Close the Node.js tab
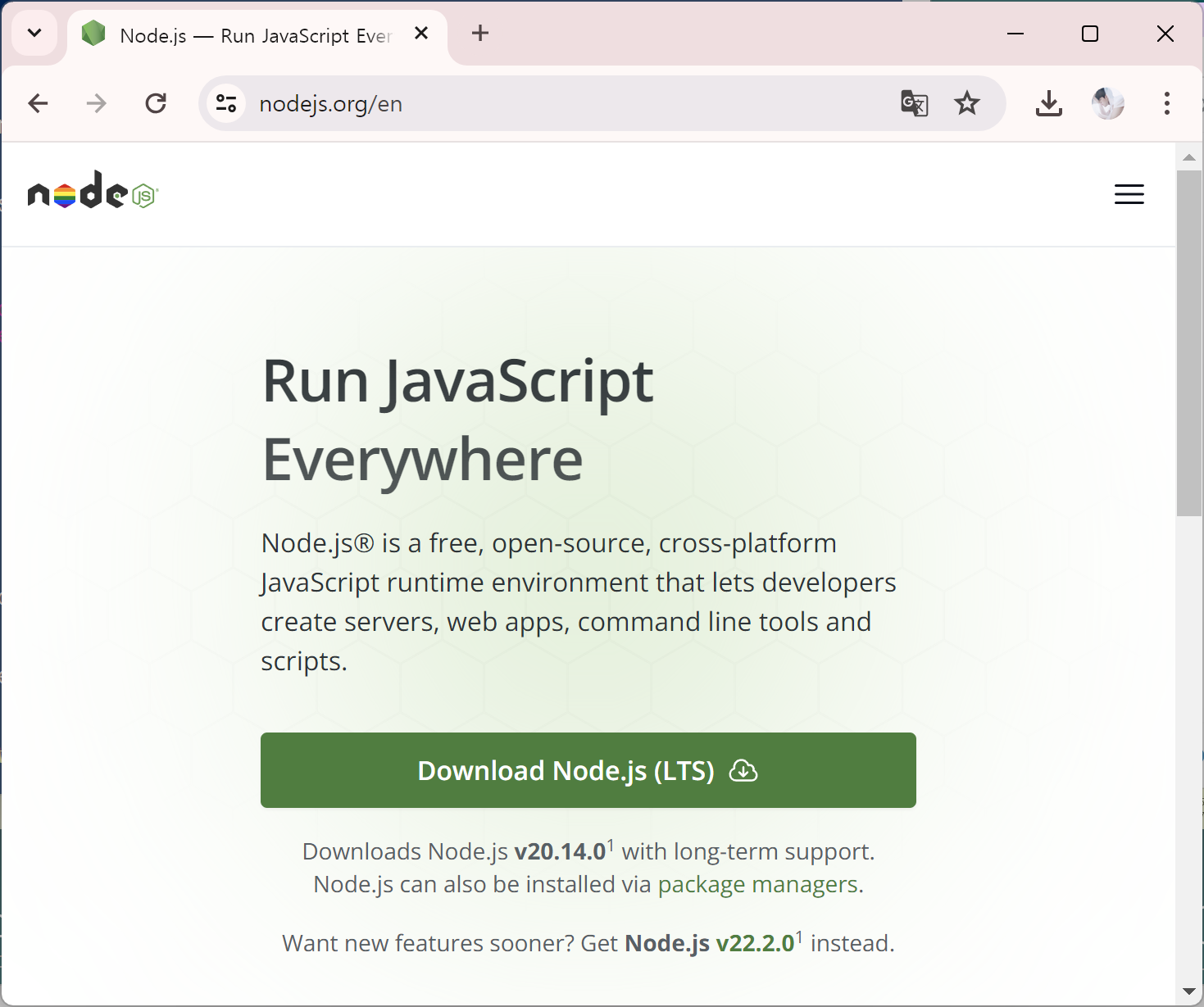The height and width of the screenshot is (1007, 1204). 421,34
